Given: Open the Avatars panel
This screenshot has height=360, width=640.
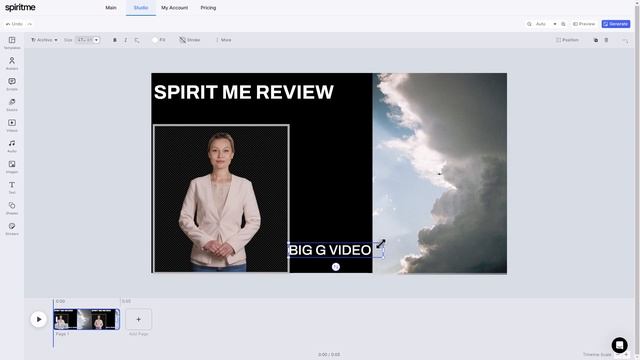Looking at the screenshot, I should coord(12,63).
